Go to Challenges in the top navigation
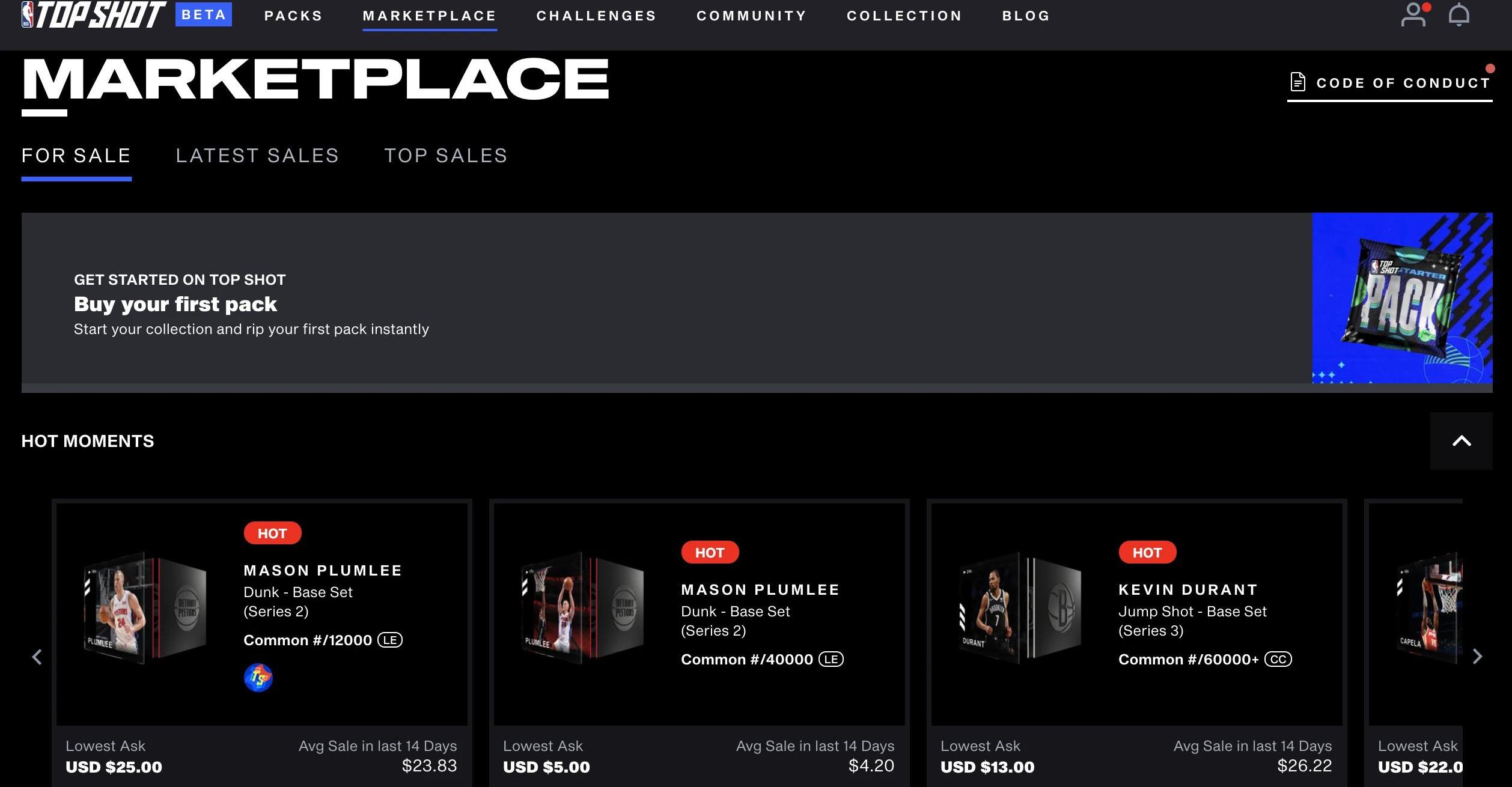The image size is (1512, 787). pyautogui.click(x=596, y=16)
